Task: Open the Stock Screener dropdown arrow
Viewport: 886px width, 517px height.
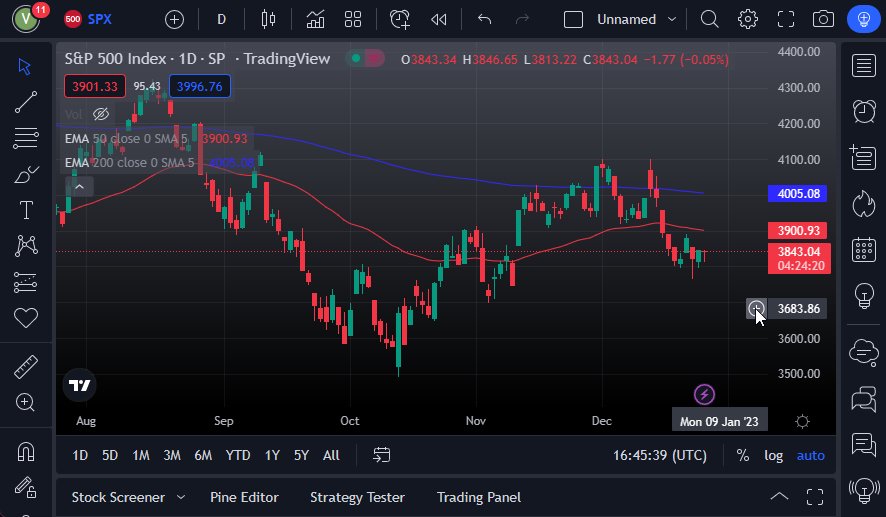Action: 181,497
